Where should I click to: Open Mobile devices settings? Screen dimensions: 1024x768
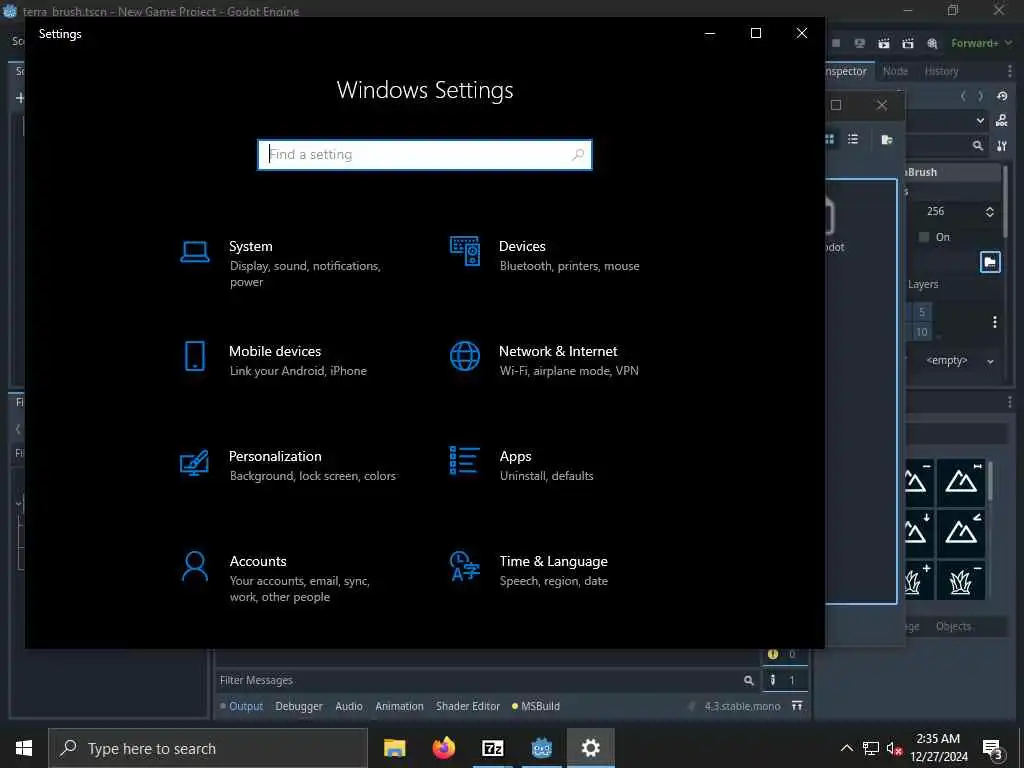(274, 360)
